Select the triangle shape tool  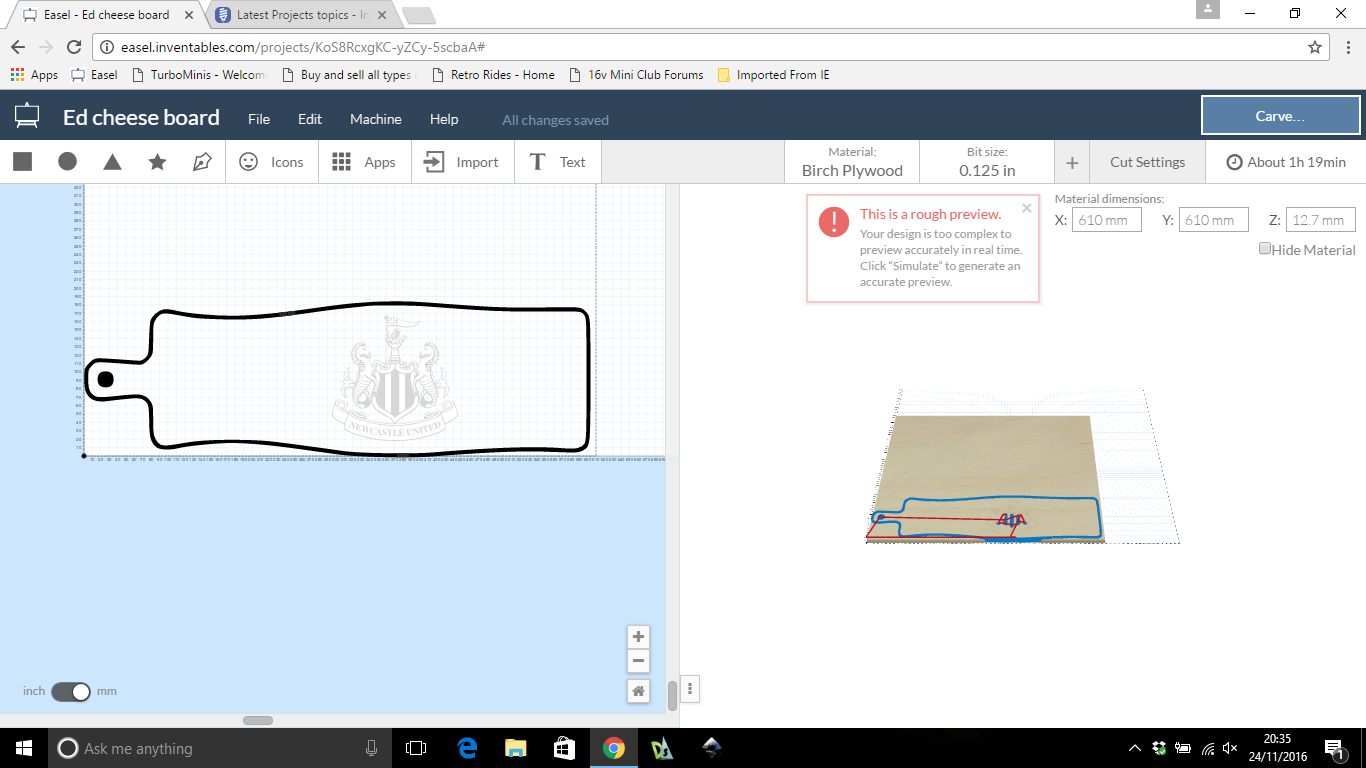(112, 162)
